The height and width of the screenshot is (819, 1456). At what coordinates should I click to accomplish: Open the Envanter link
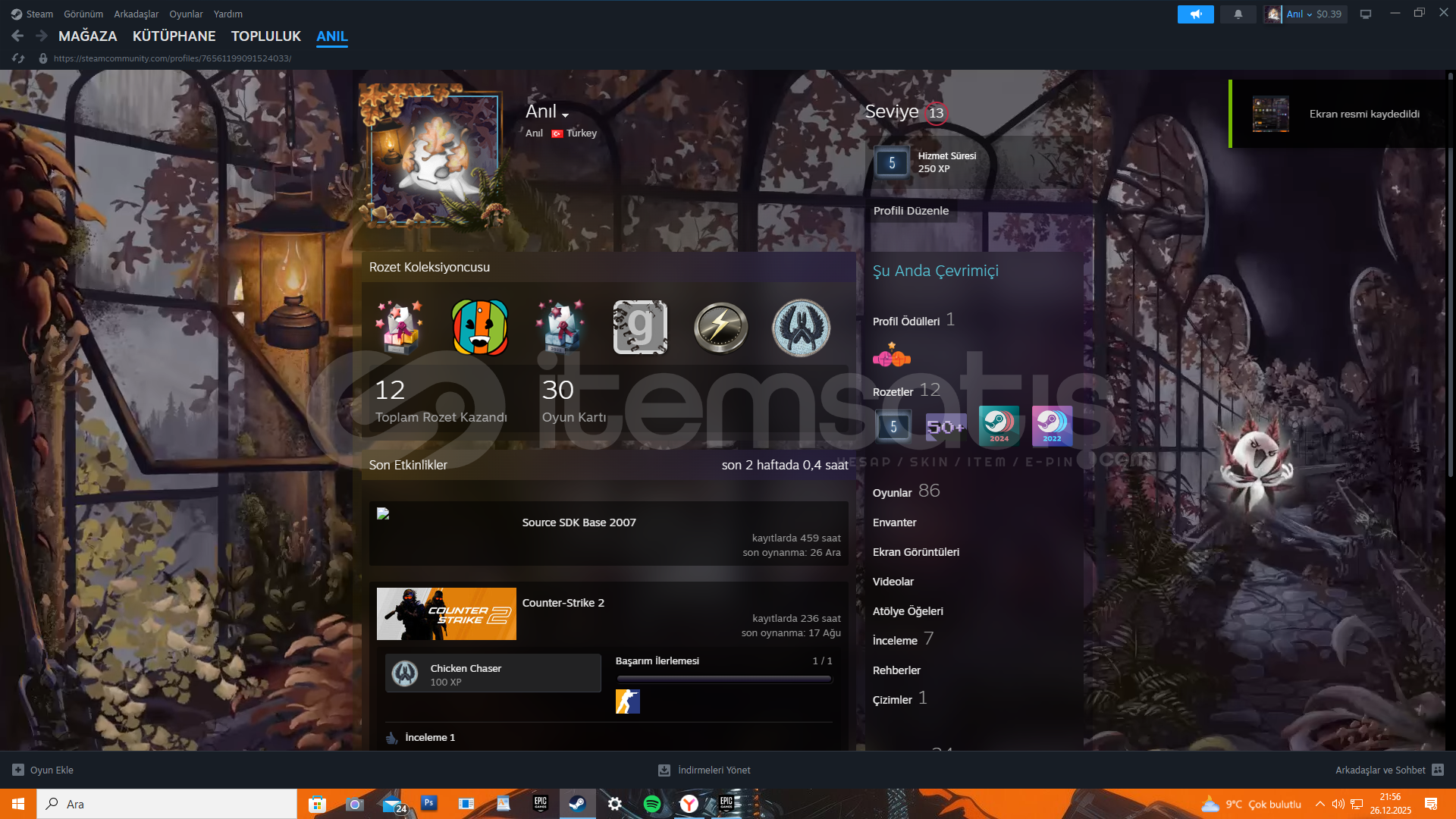click(x=894, y=522)
